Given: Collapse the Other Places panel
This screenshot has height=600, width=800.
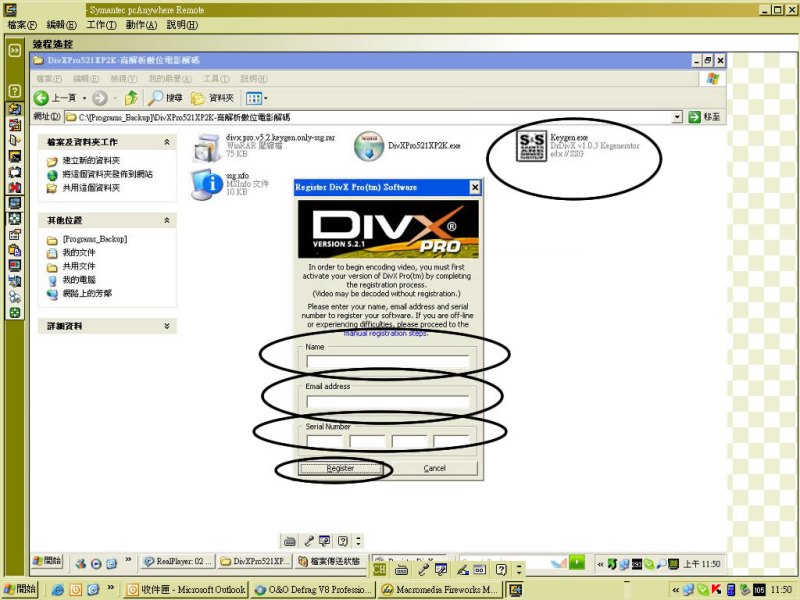Looking at the screenshot, I should (166, 220).
